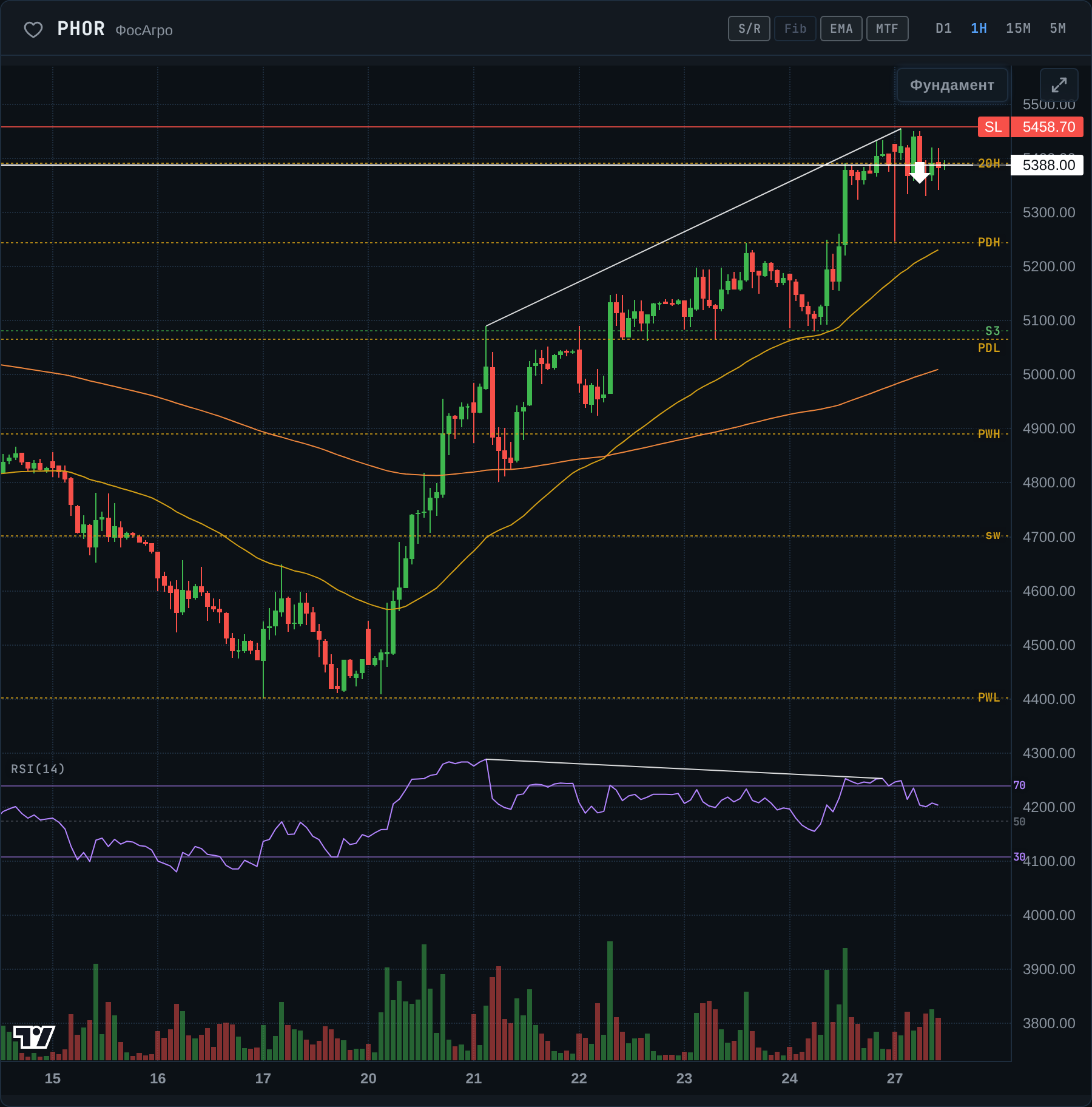Select the PWL level label
Screen dimensions: 1092x1107
click(989, 697)
